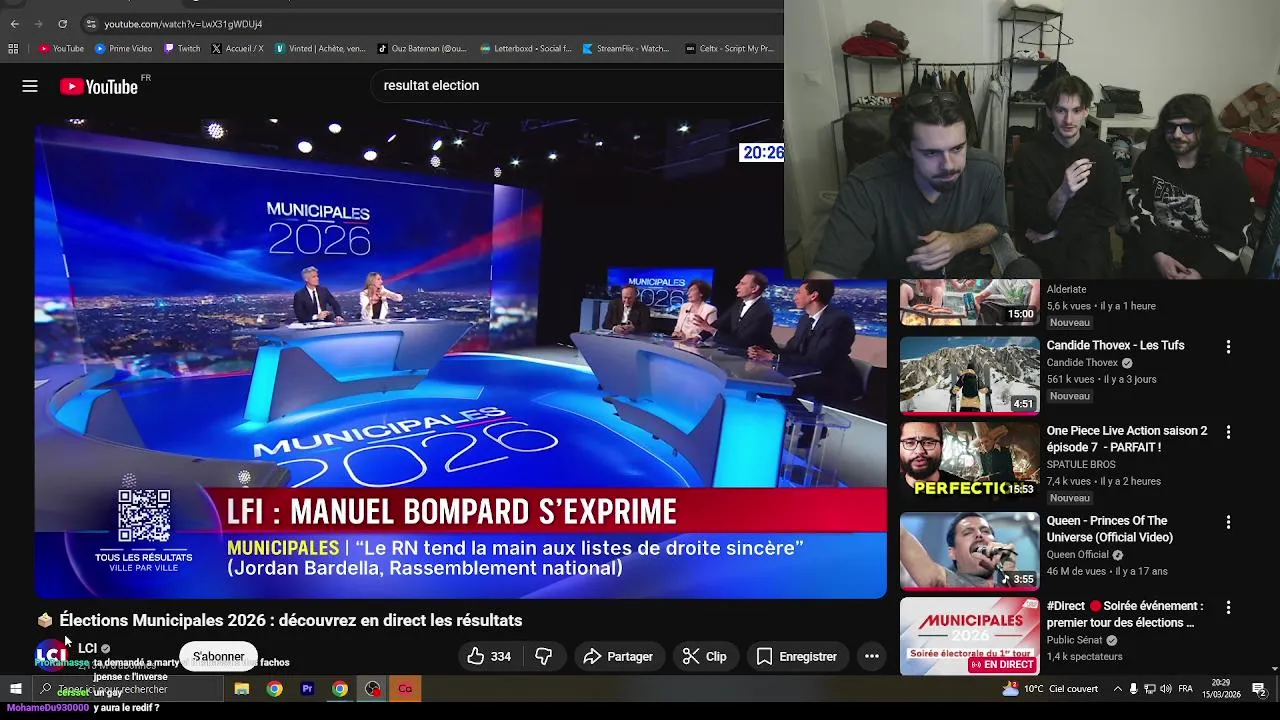Image resolution: width=1280 pixels, height=720 pixels.
Task: Open the Prime Video bookmark
Action: click(123, 48)
